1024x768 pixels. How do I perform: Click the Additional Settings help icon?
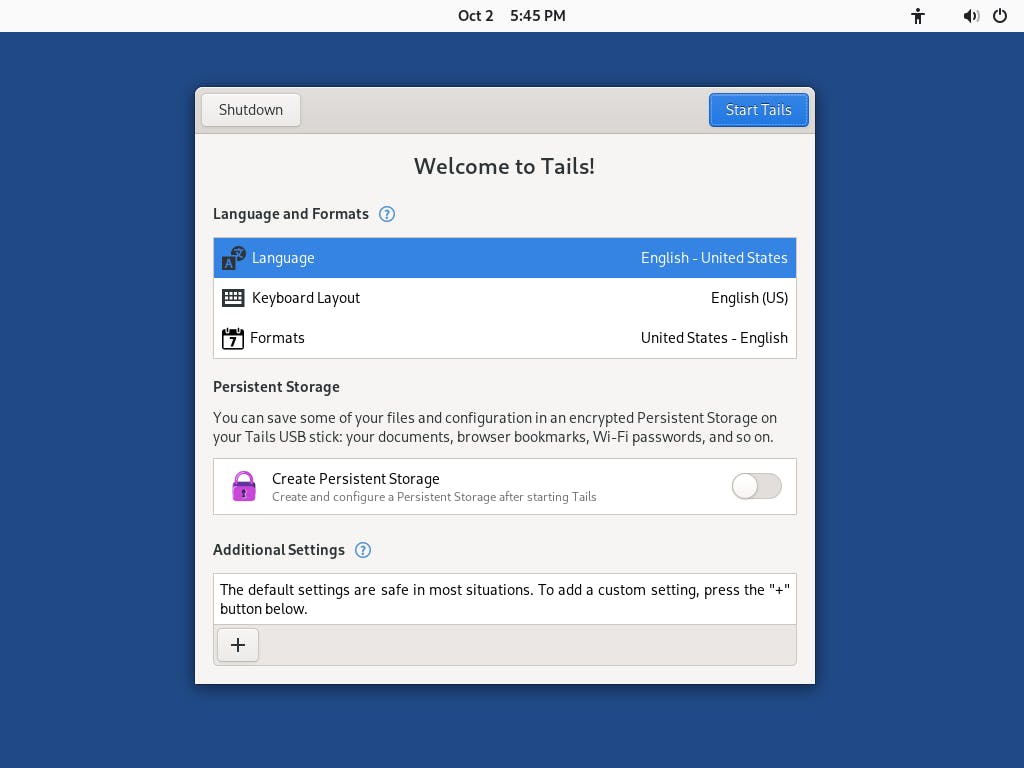pos(362,550)
